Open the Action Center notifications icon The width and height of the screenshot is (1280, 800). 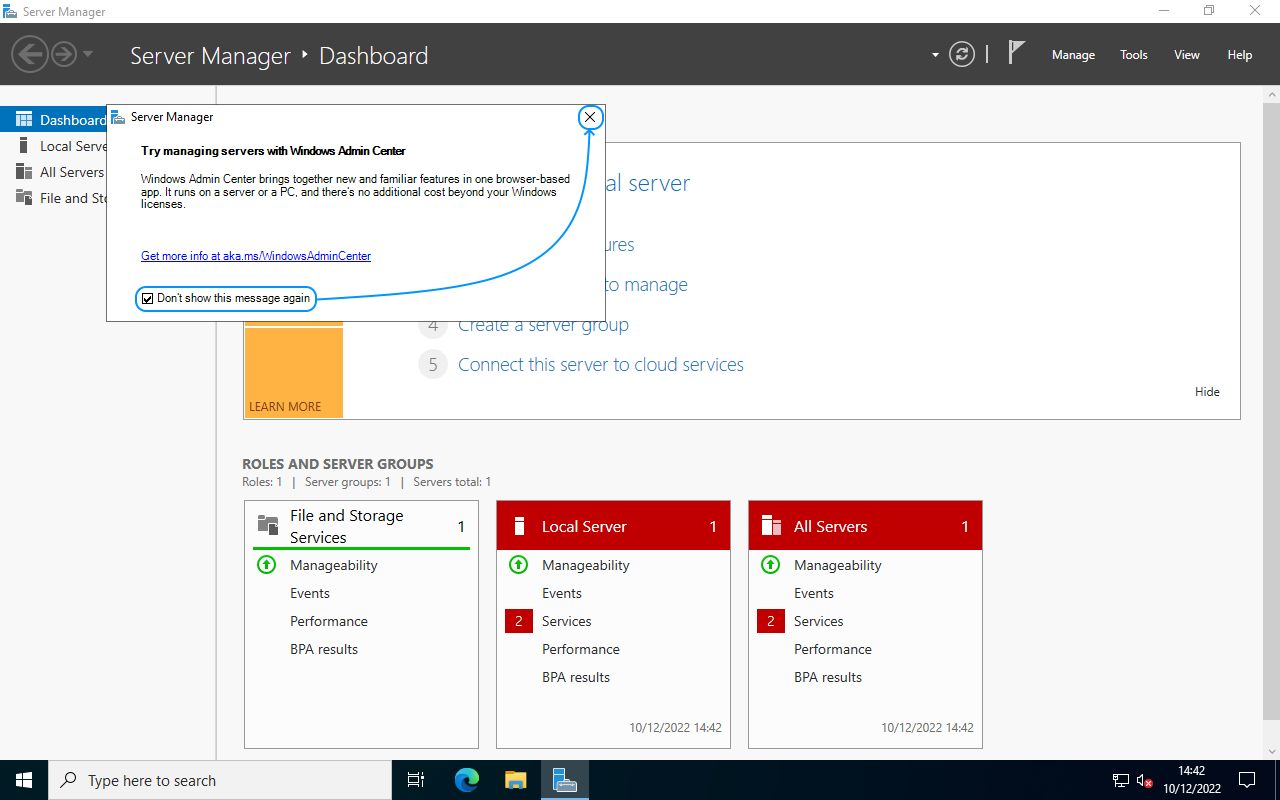click(1247, 780)
